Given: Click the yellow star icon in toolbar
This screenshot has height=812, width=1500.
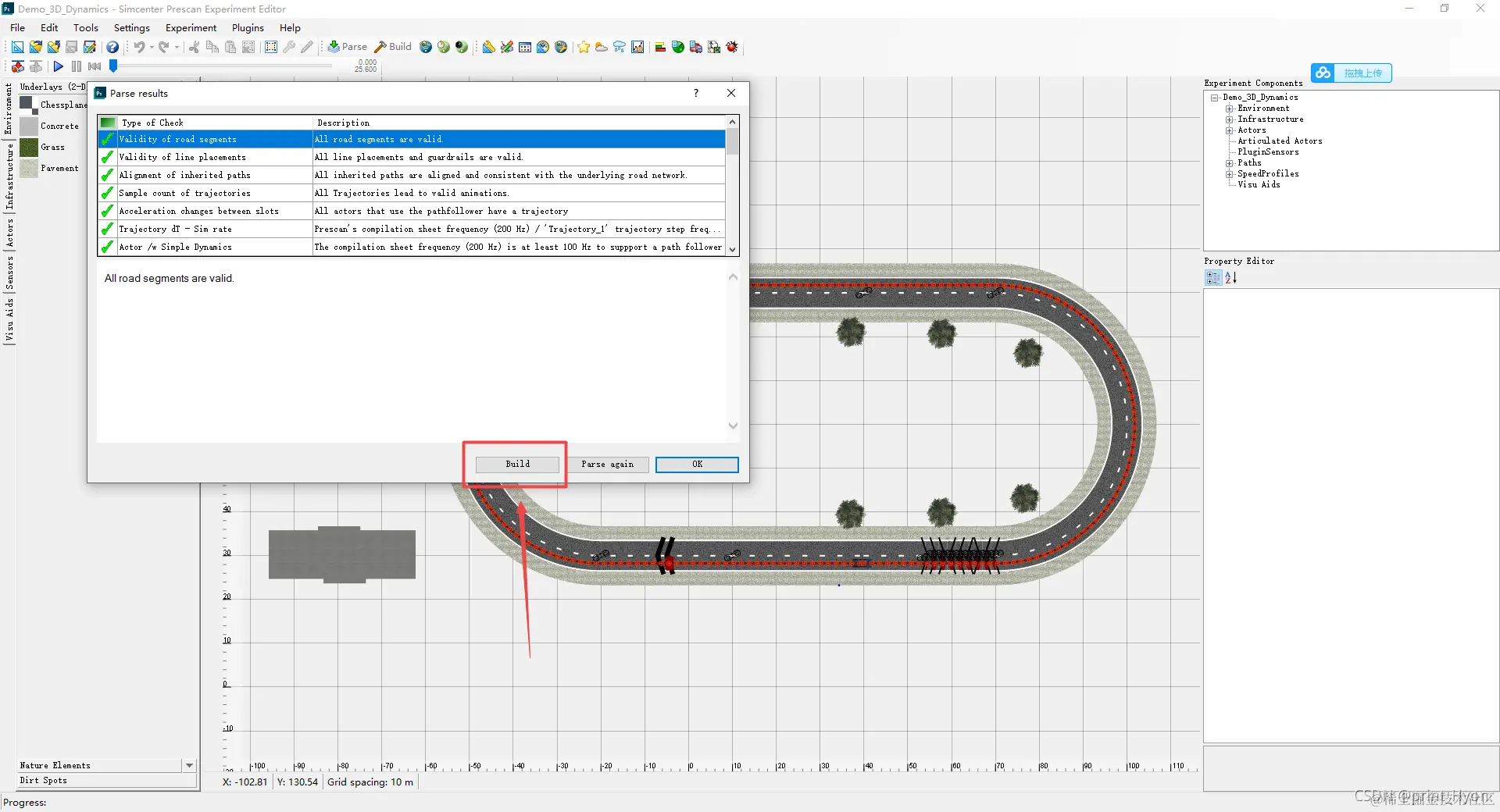Looking at the screenshot, I should 583,47.
